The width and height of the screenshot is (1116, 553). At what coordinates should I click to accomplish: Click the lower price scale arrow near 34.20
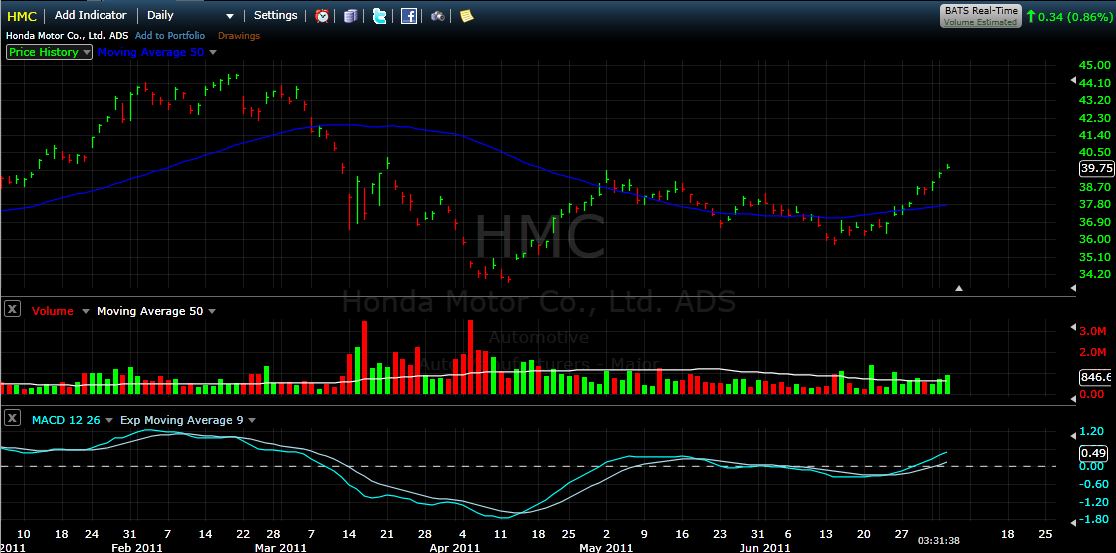(1074, 288)
